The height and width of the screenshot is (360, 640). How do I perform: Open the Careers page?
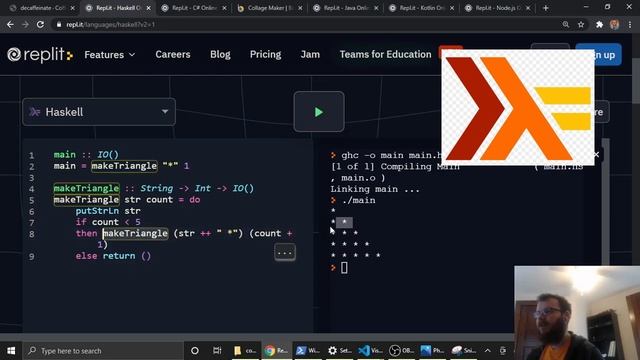173,54
